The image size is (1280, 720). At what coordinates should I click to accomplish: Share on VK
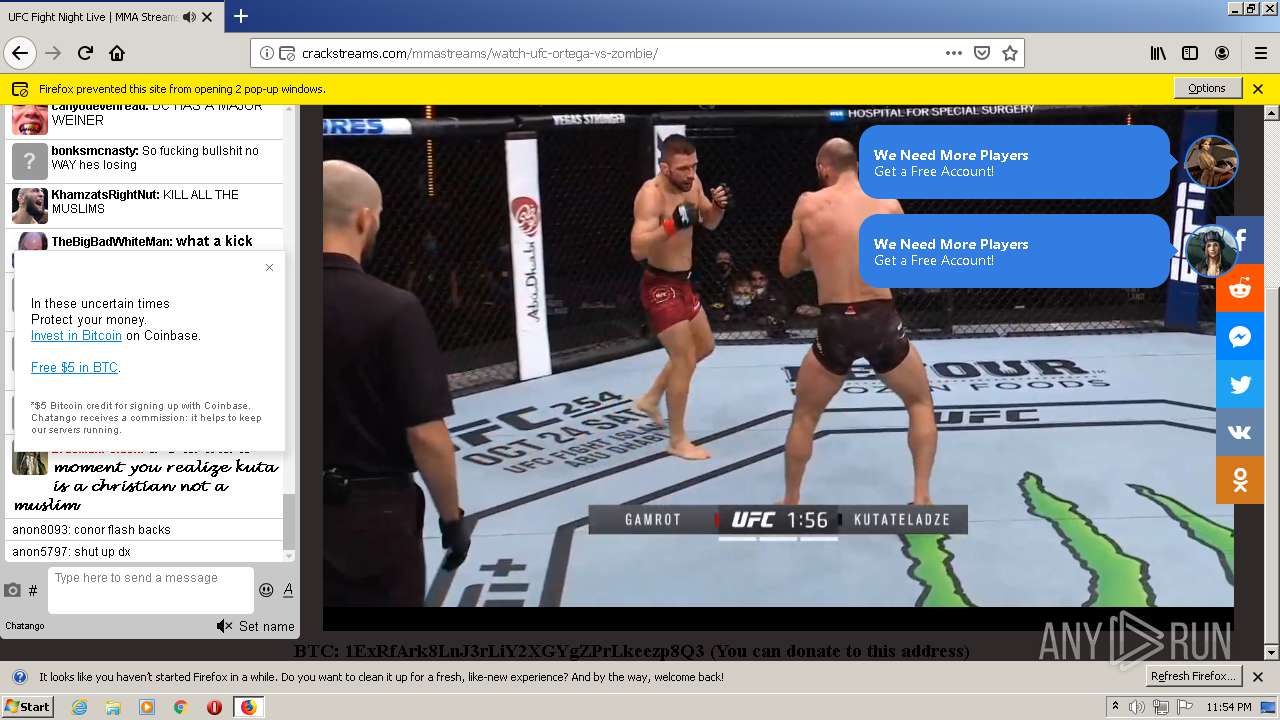pyautogui.click(x=1240, y=432)
